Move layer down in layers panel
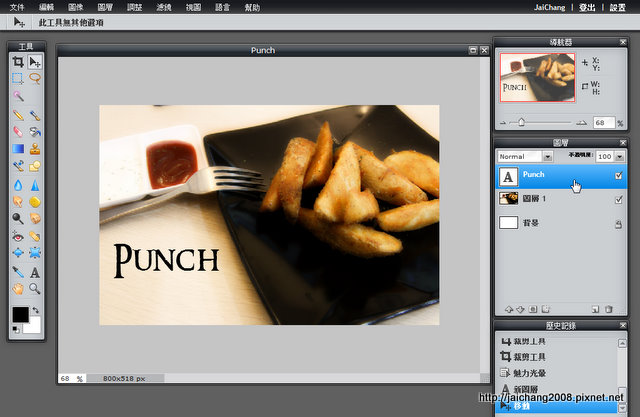Image resolution: width=640 pixels, height=417 pixels. 520,309
